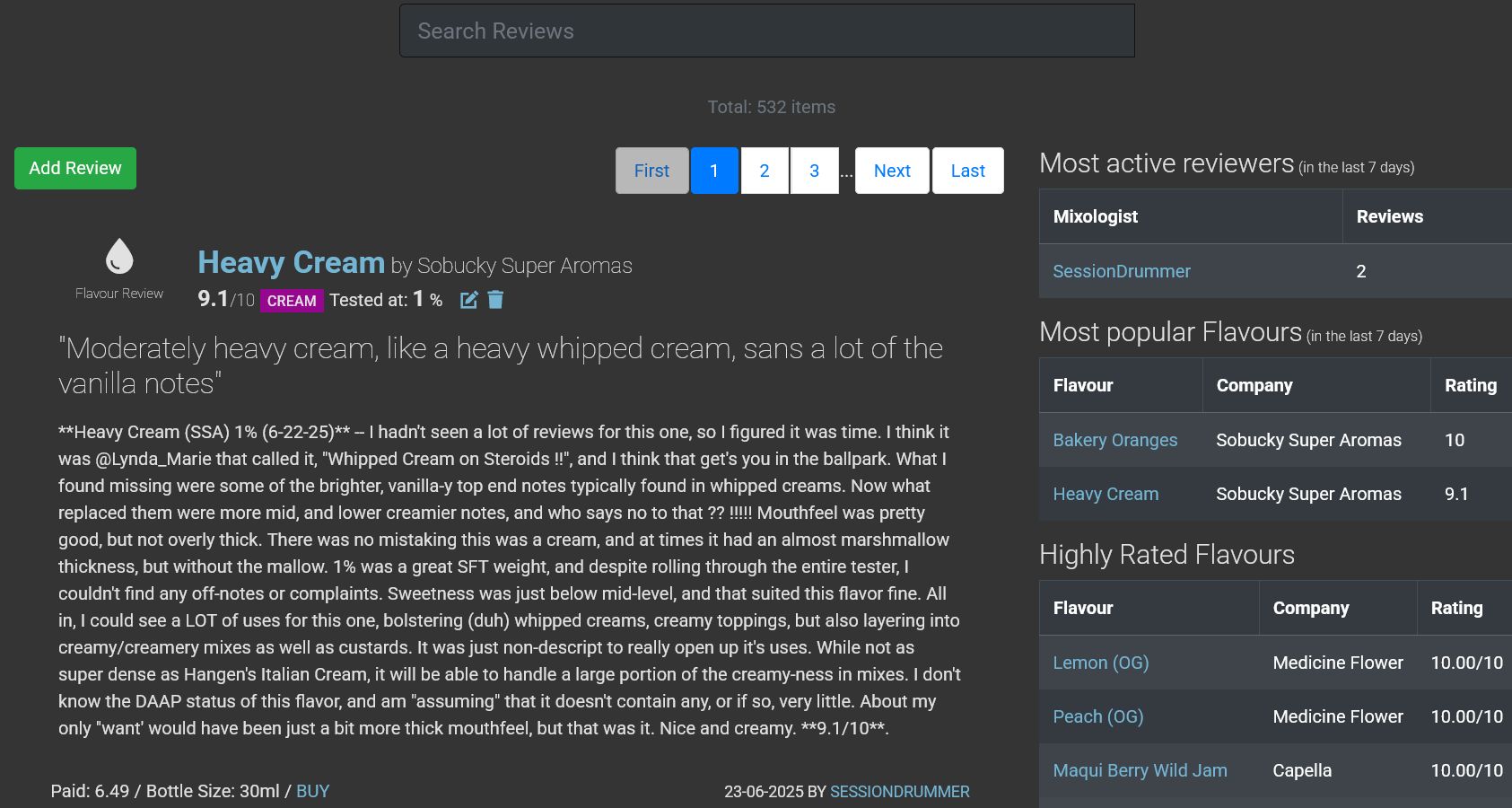Delete the review with trash icon
The height and width of the screenshot is (808, 1512).
[x=495, y=300]
